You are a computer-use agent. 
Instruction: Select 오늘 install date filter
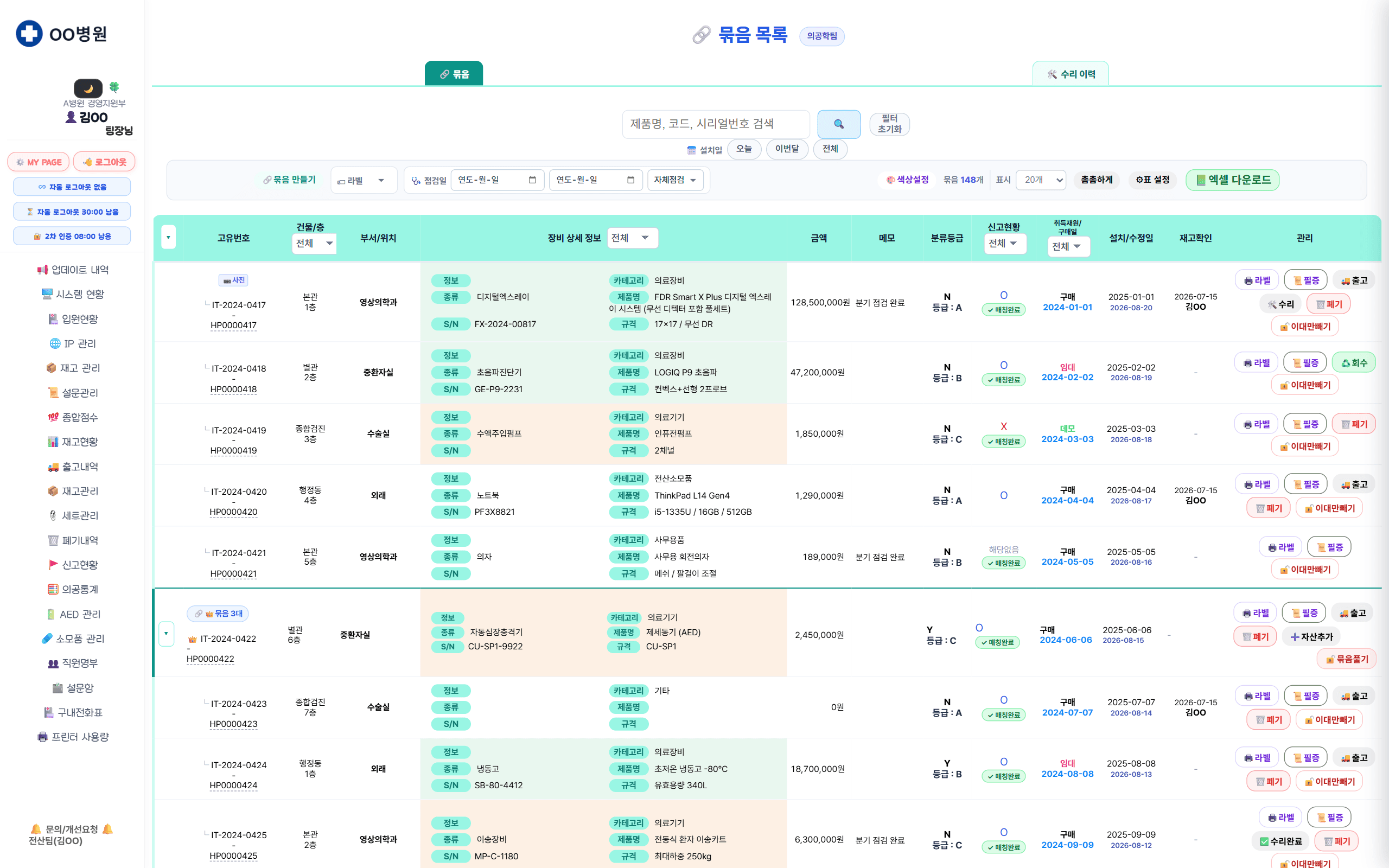(744, 149)
